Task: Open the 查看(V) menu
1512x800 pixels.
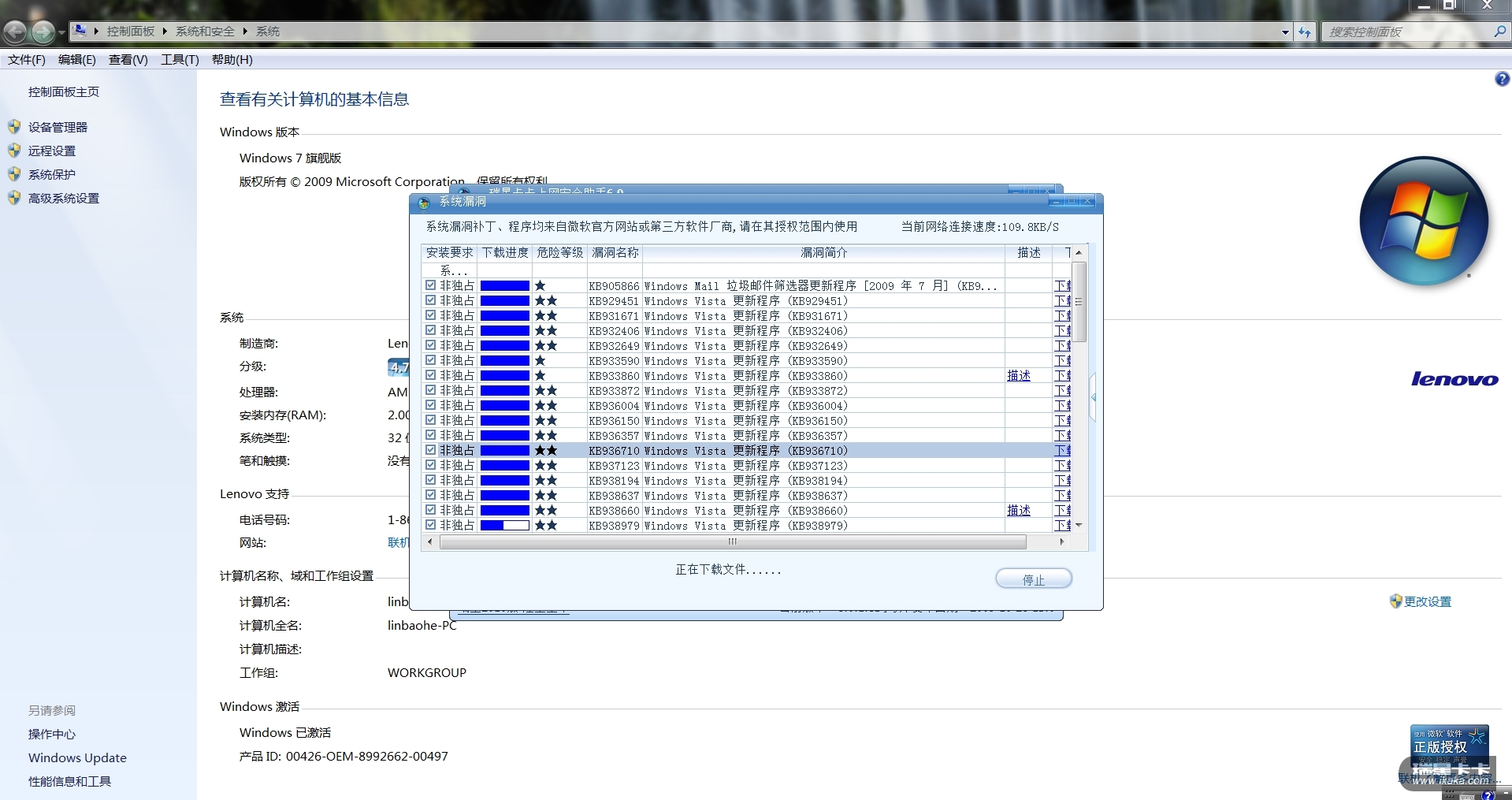Action: point(128,60)
